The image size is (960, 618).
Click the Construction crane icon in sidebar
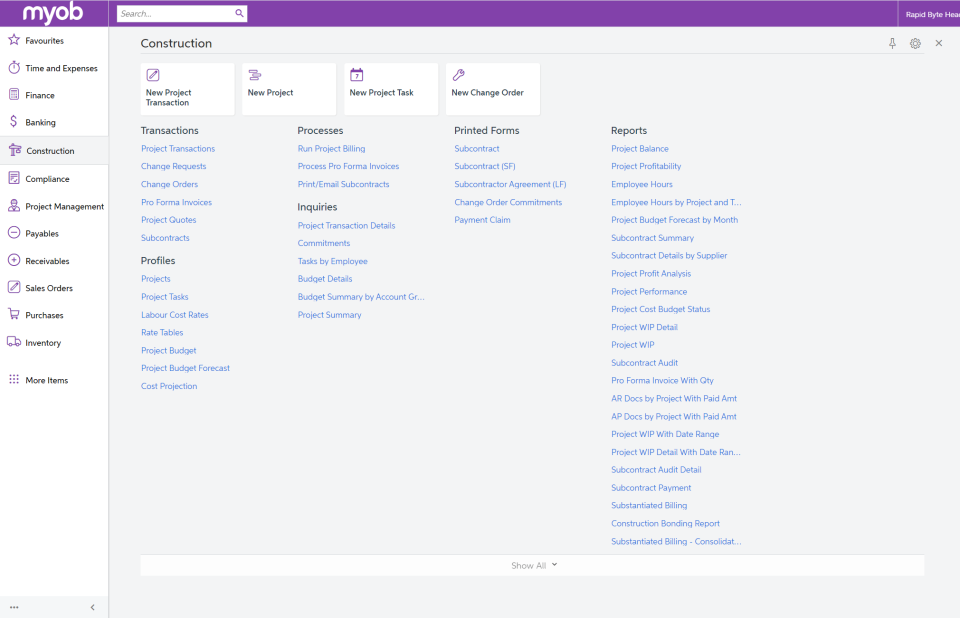pos(15,149)
